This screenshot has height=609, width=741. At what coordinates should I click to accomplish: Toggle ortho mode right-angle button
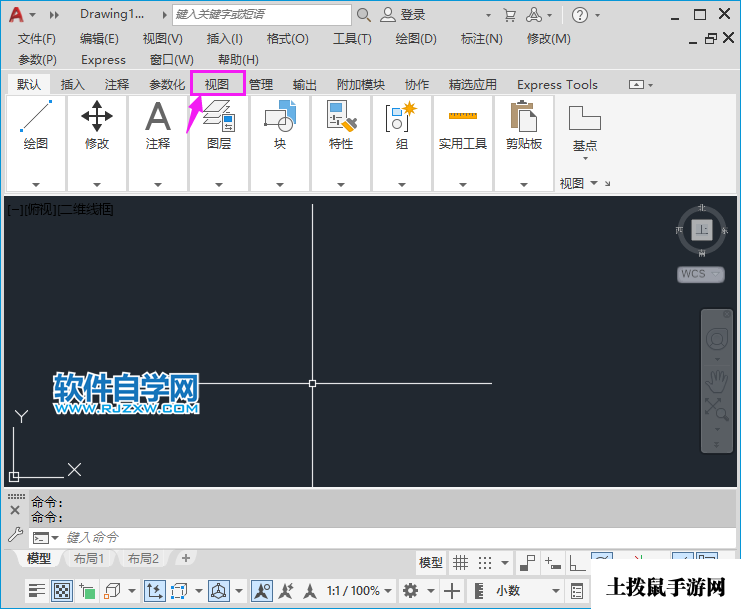(x=577, y=563)
